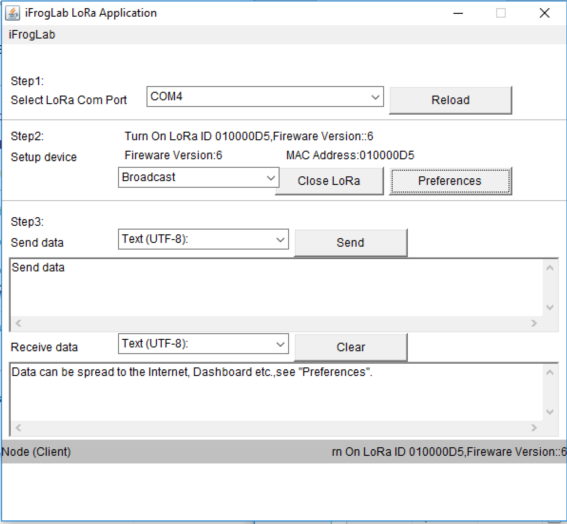The height and width of the screenshot is (524, 567).
Task: Open the Receive data format dropdown
Action: pos(203,344)
